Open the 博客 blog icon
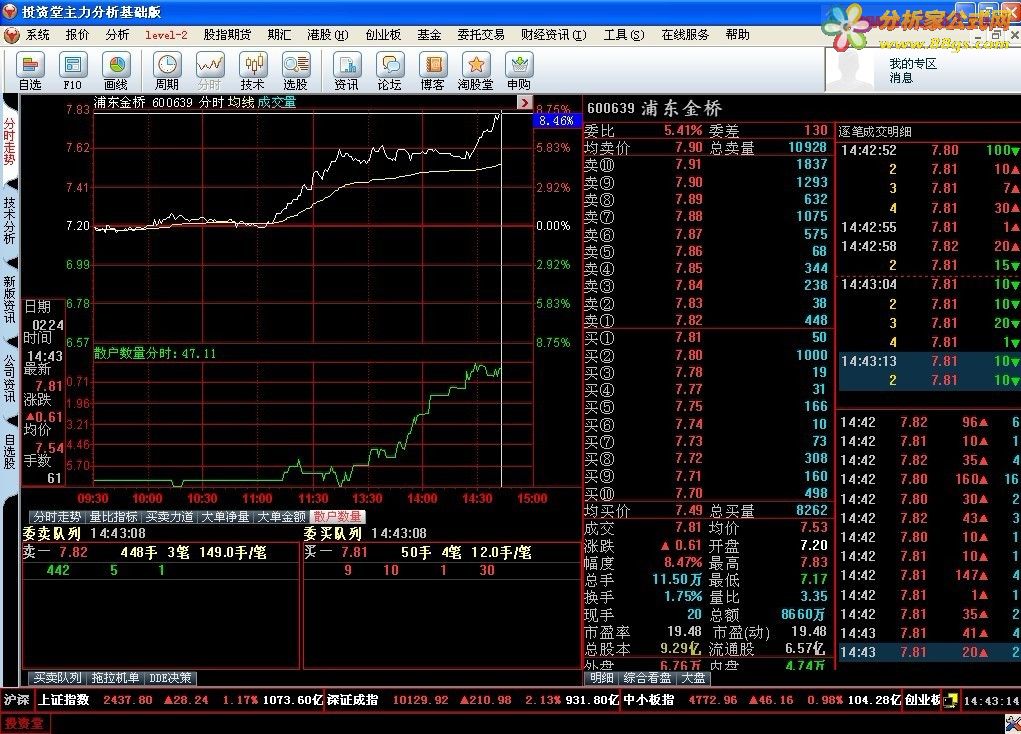Screen dimensions: 1021x734 (x=432, y=72)
